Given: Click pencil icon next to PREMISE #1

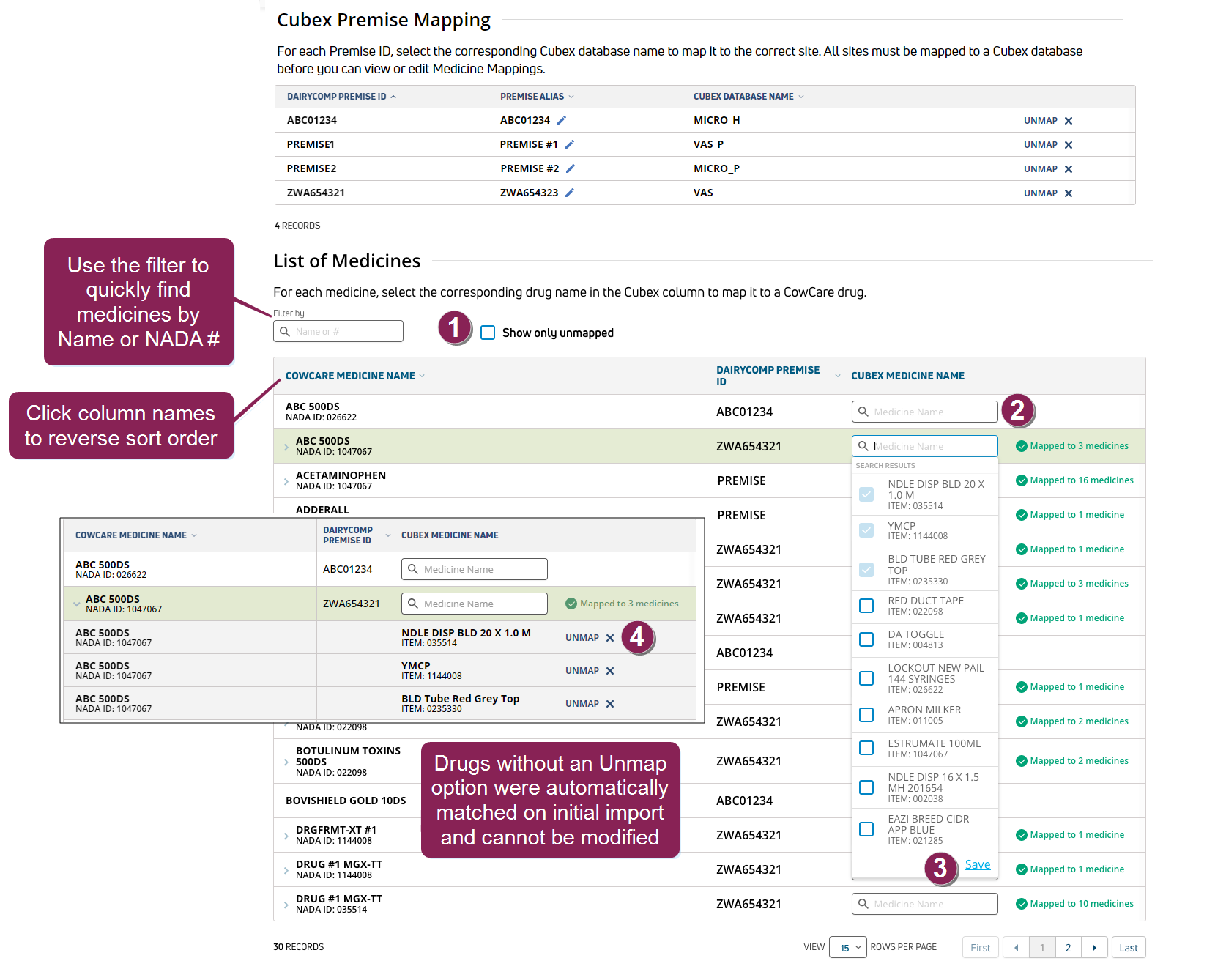Looking at the screenshot, I should [x=570, y=144].
